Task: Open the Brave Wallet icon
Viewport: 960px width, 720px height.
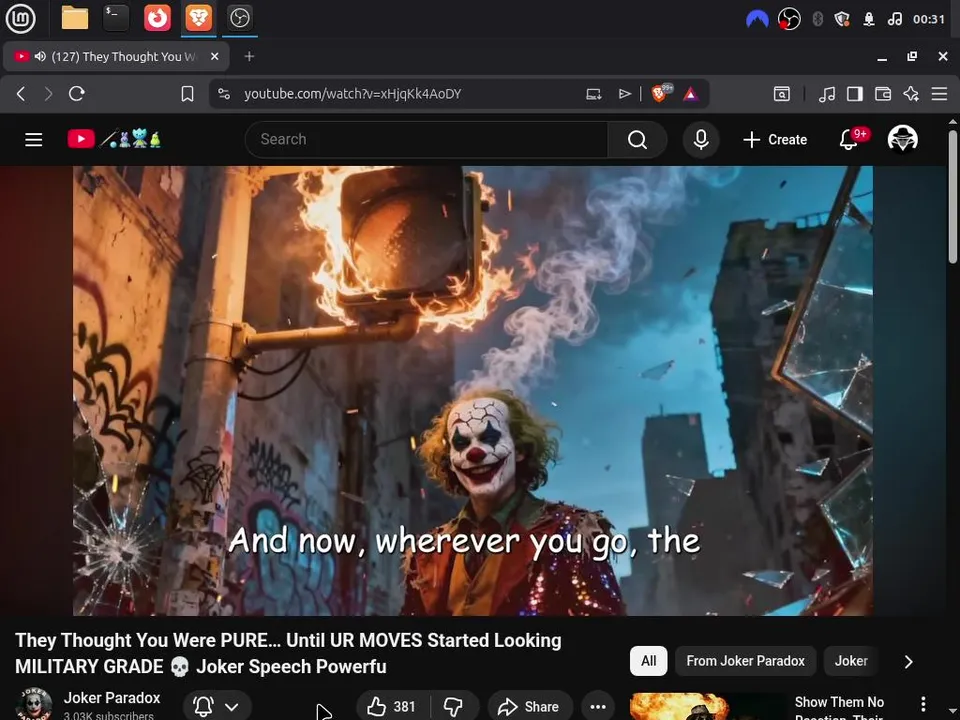Action: point(883,94)
